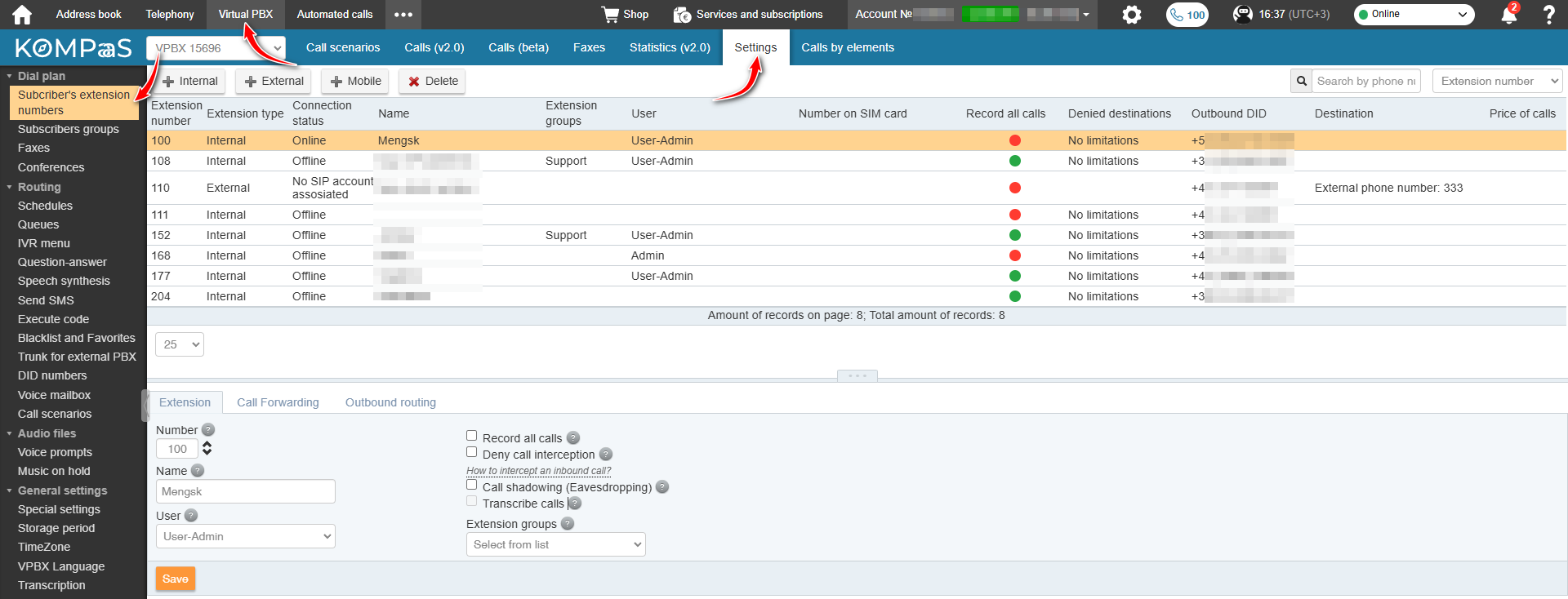Viewport: 1568px width, 599px height.
Task: Select extension 152 row
Action: click(857, 235)
